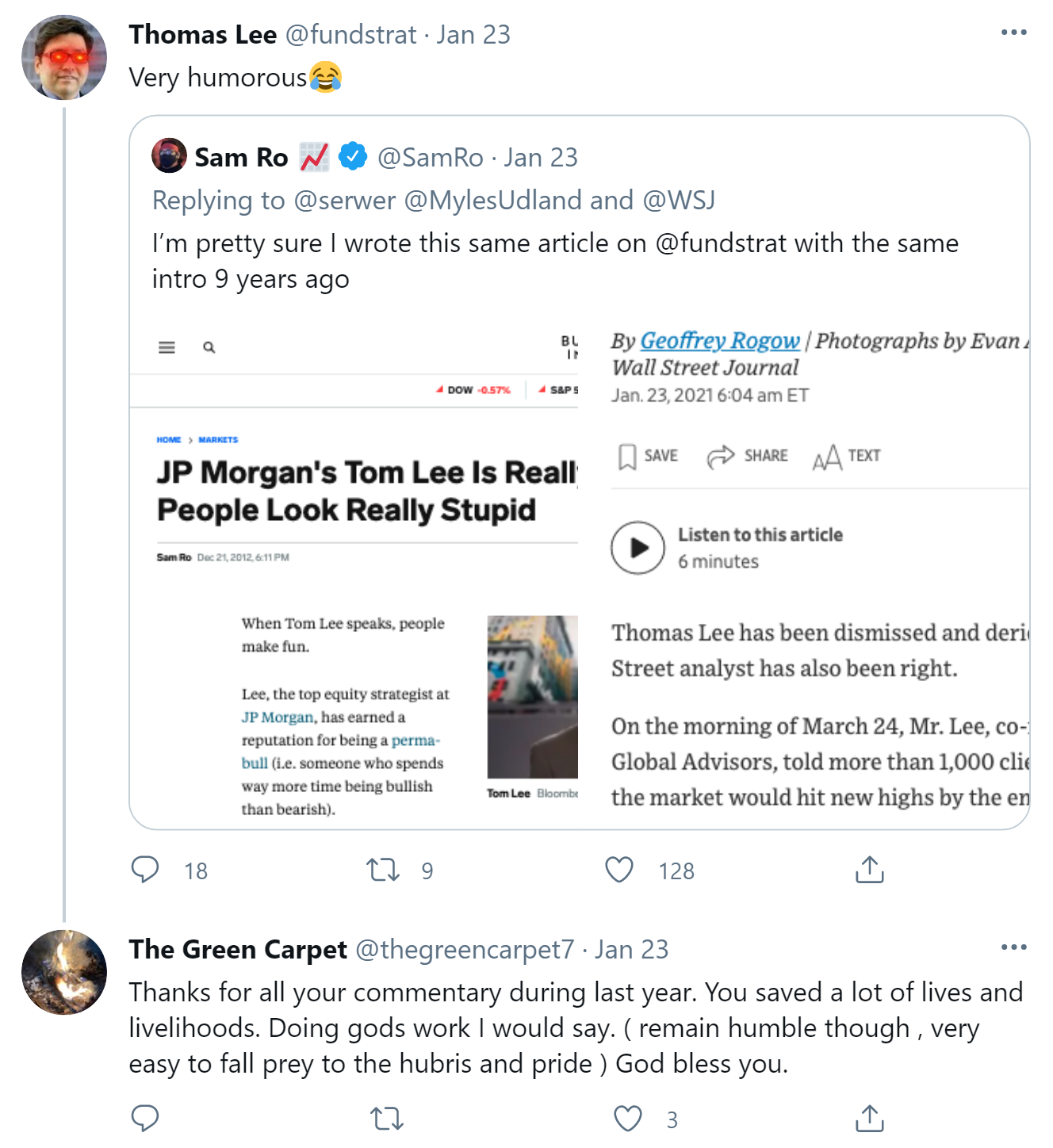Share The Green Carpet's tweet
Screen dimensions: 1053x1148
[869, 1118]
